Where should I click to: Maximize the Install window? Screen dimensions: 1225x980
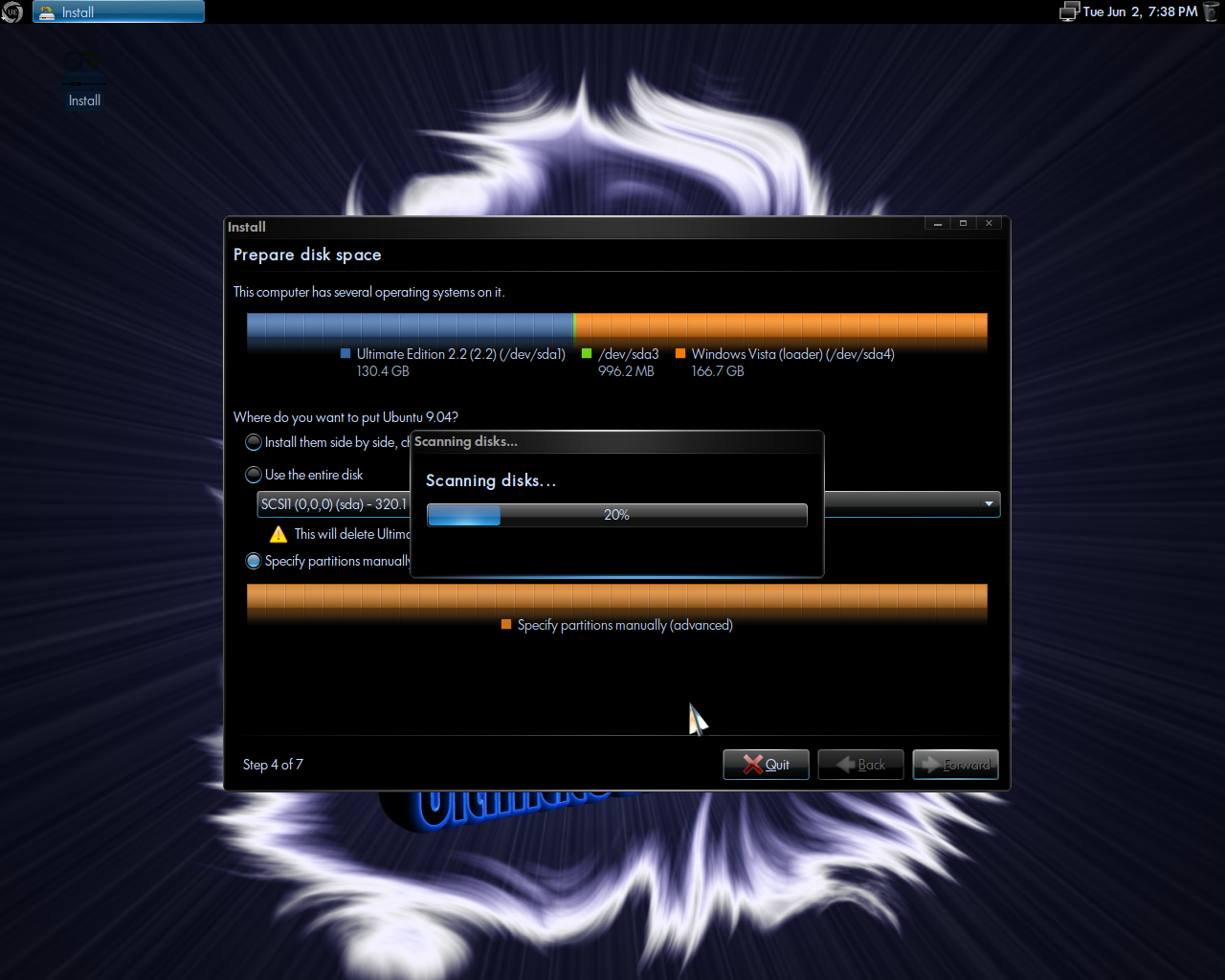tap(963, 223)
